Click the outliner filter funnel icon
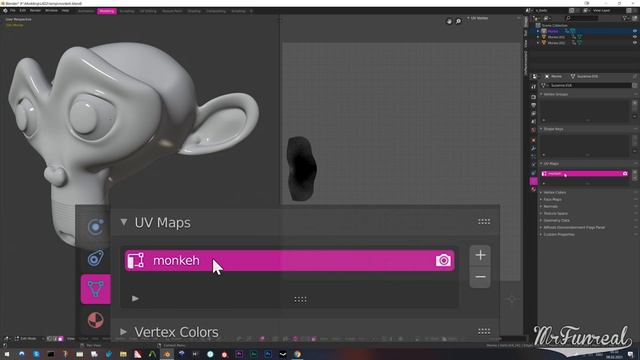 coord(625,18)
